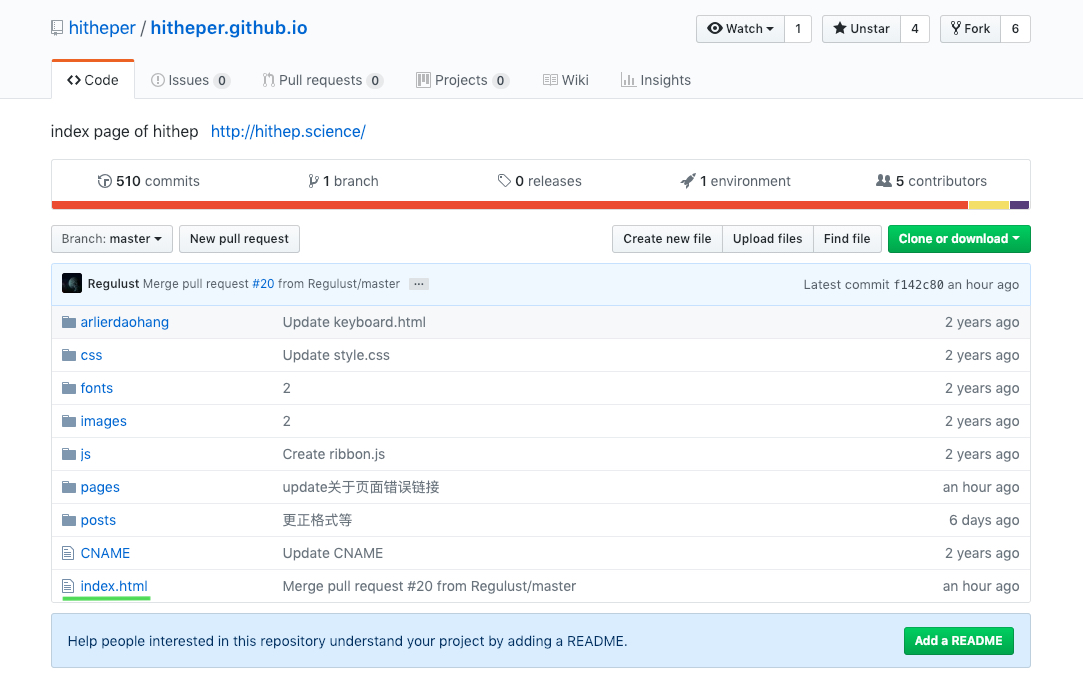Open the Issues tab
The height and width of the screenshot is (692, 1083).
[x=190, y=80]
